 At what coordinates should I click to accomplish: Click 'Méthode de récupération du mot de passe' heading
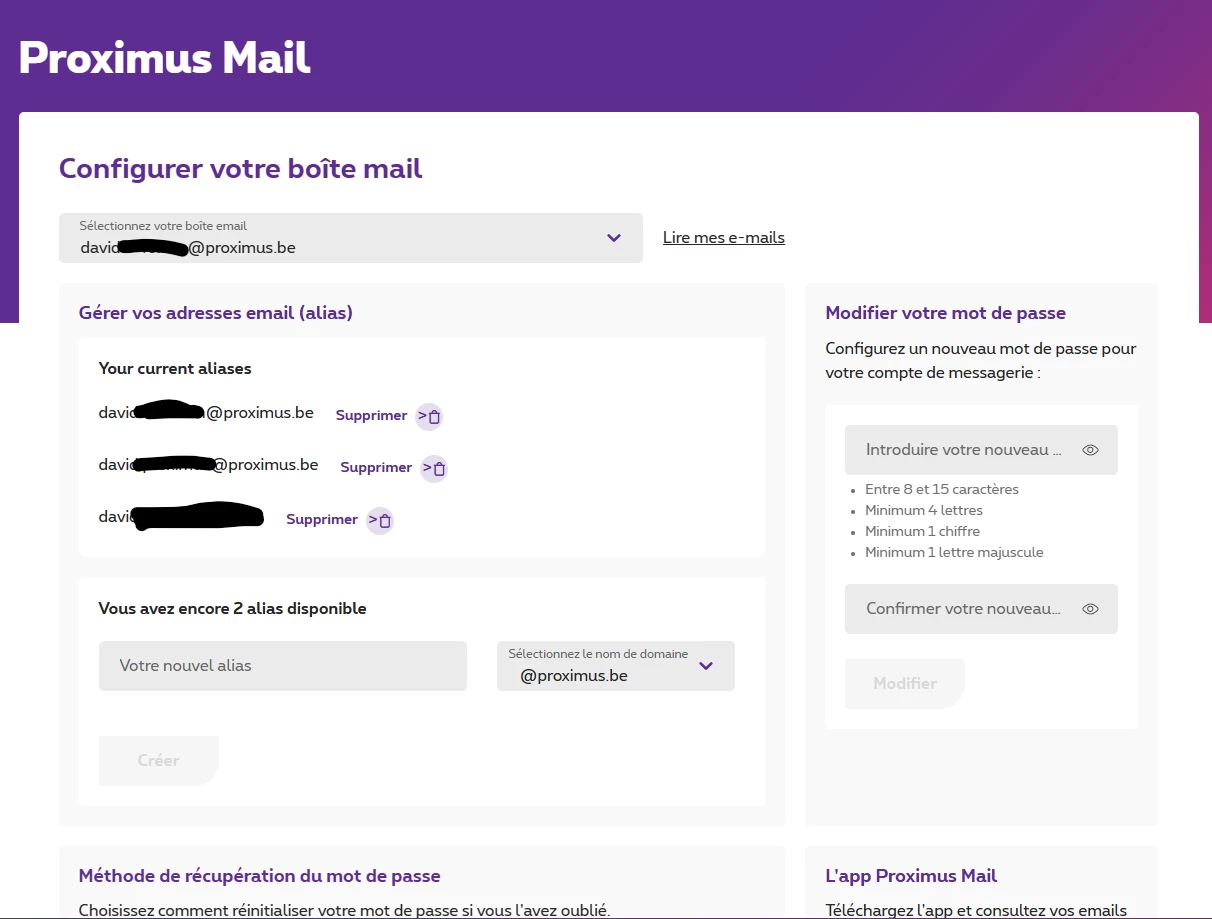pos(259,876)
